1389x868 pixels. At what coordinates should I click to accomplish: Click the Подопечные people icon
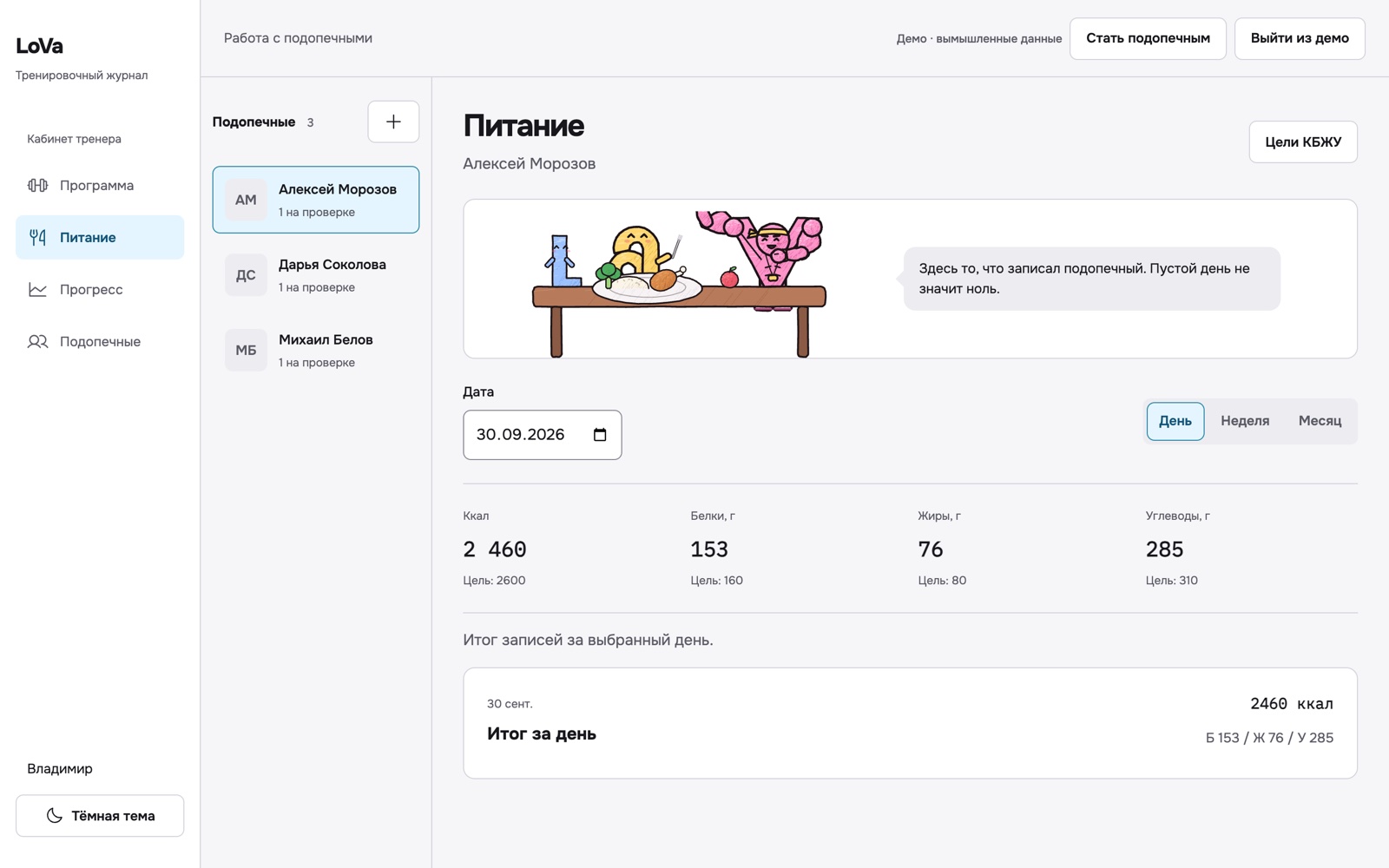37,341
